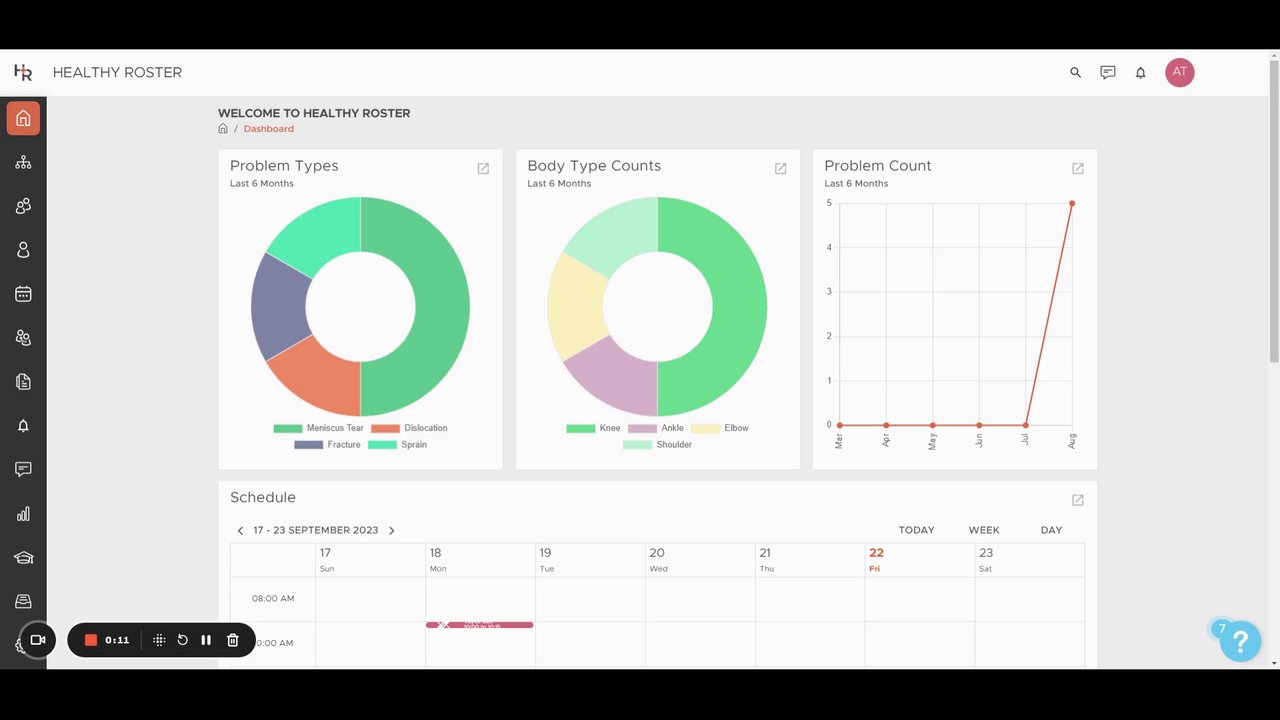Open the messages icon in header

1108,72
